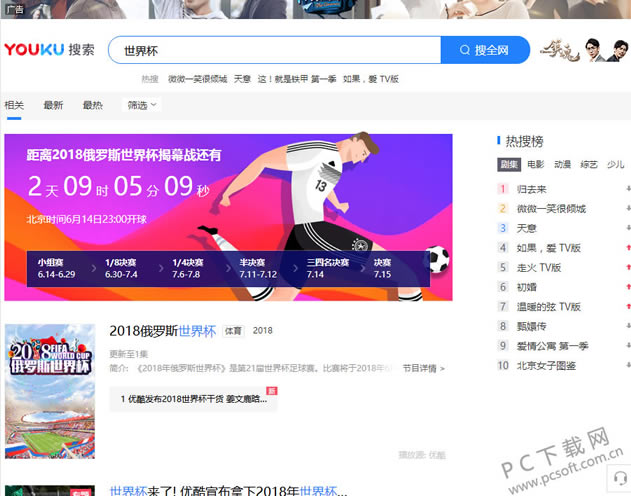The height and width of the screenshot is (496, 631).
Task: Click the top advertisement banner
Action: click(316, 9)
